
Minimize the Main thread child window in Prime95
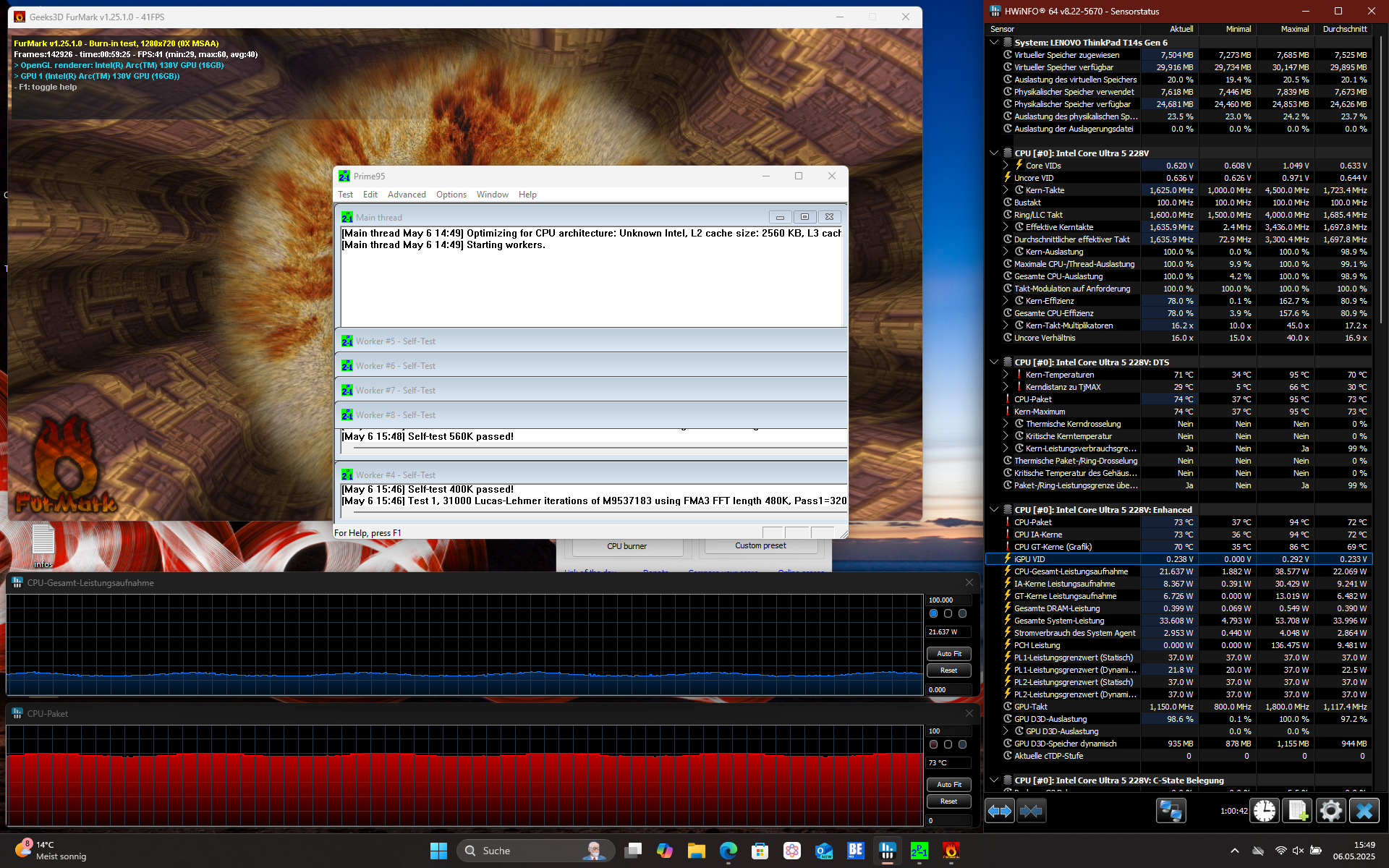780,217
